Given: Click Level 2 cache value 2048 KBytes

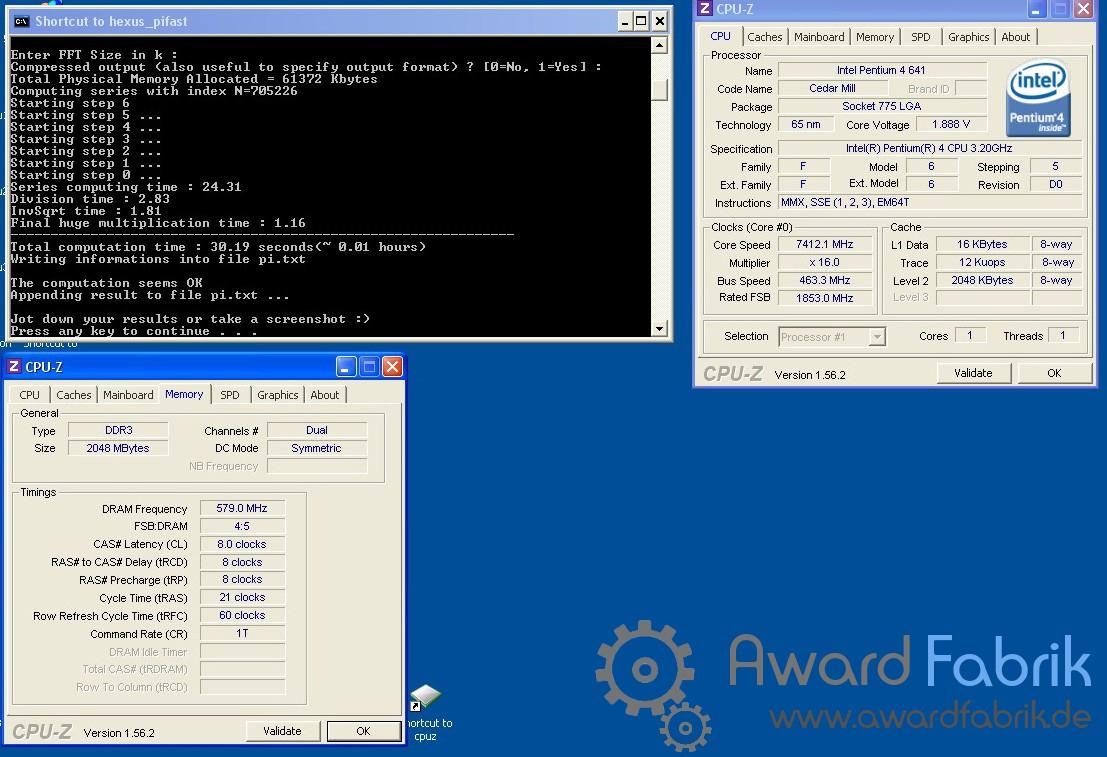Looking at the screenshot, I should (x=982, y=280).
